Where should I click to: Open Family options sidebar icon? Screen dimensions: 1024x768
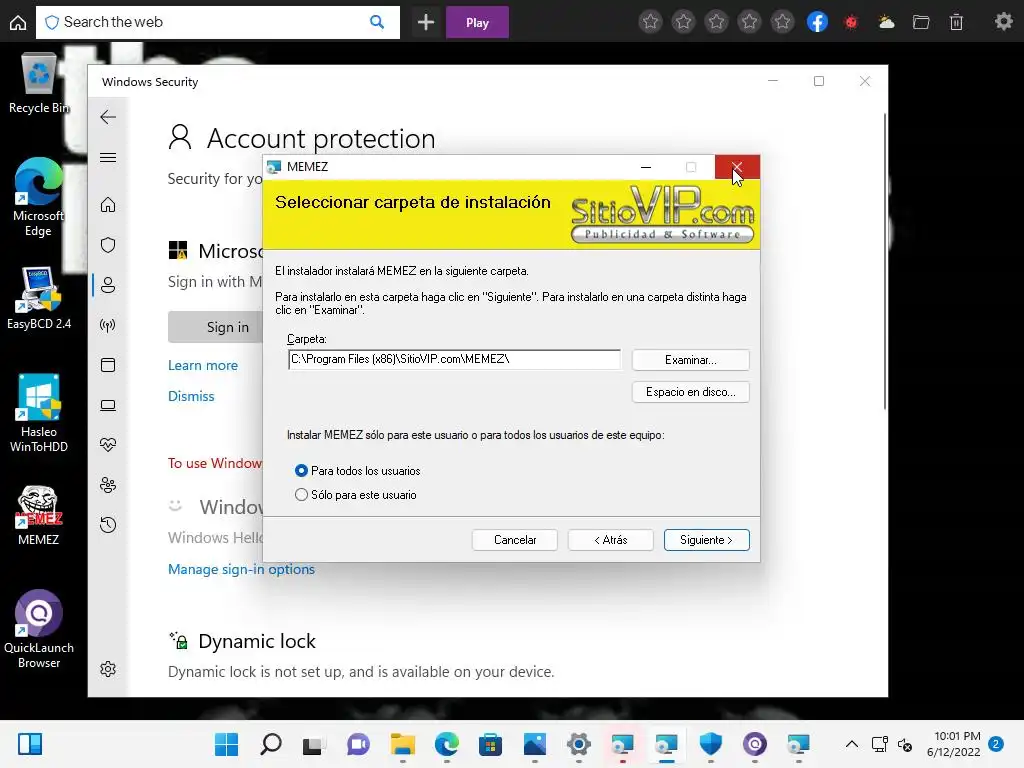(x=108, y=485)
